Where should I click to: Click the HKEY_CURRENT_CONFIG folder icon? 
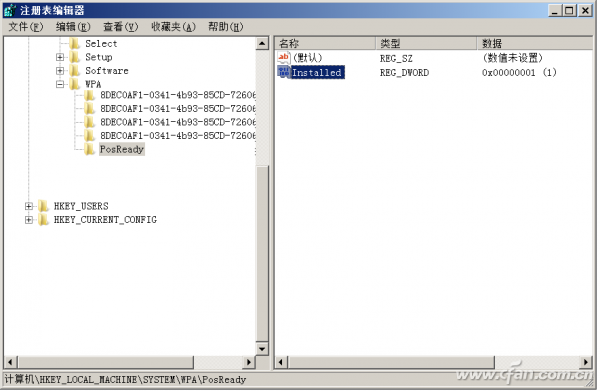point(43,220)
